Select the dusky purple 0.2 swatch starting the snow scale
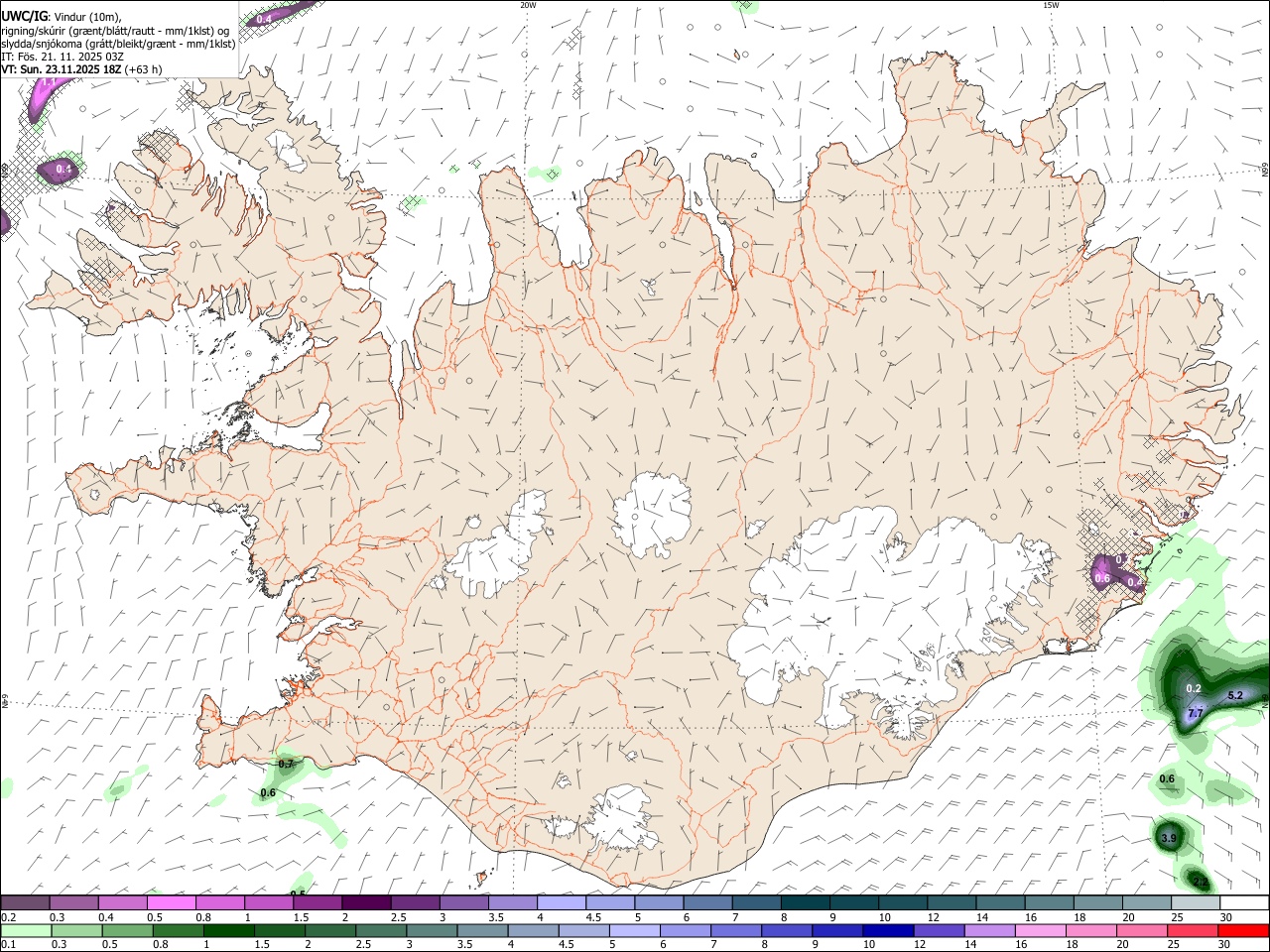This screenshot has height=952, width=1270. click(25, 902)
